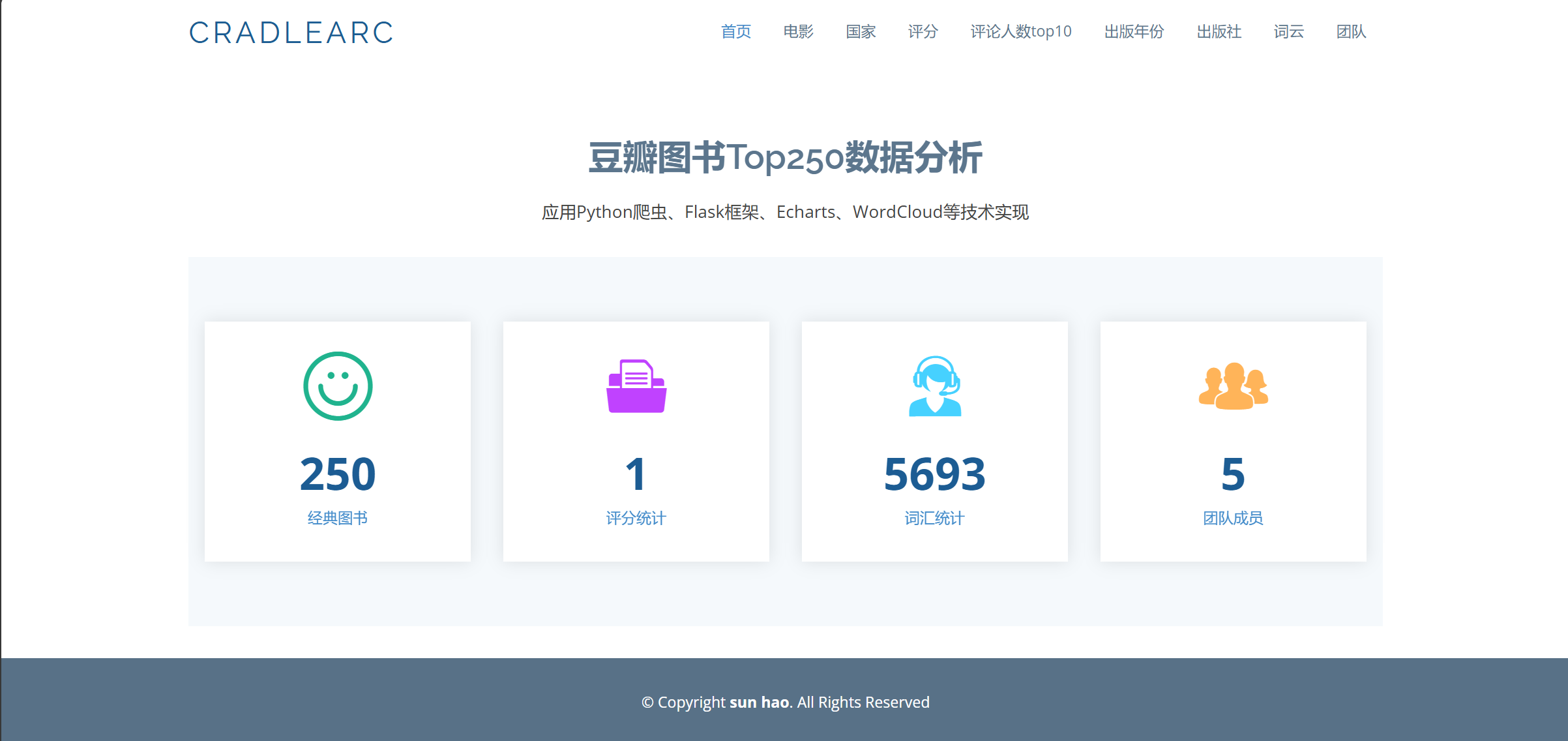Open 评论人数top10 page
Viewport: 1568px width, 741px height.
coord(1021,31)
